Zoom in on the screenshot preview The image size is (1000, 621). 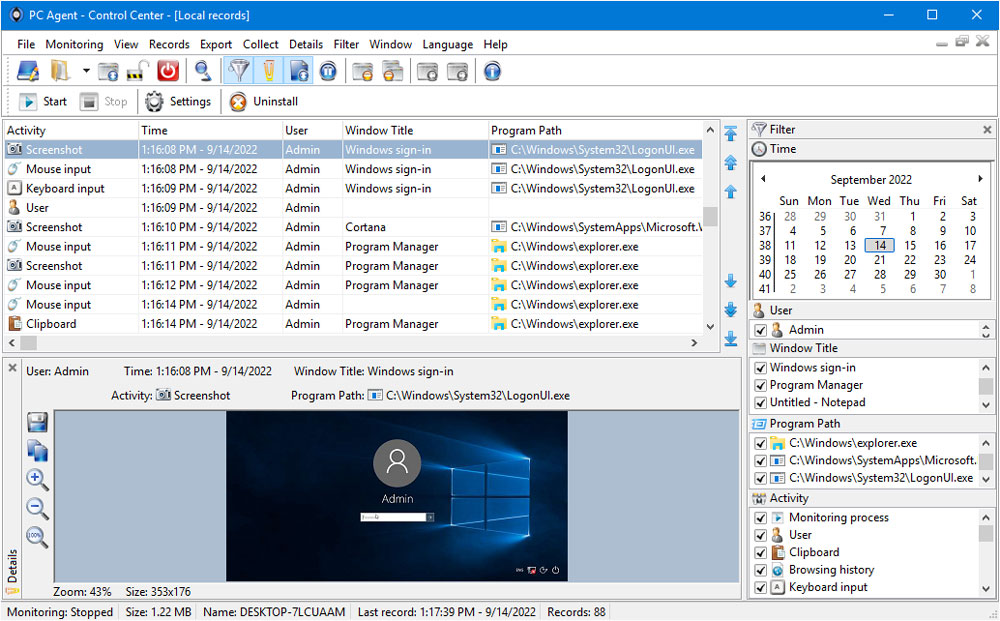click(36, 478)
